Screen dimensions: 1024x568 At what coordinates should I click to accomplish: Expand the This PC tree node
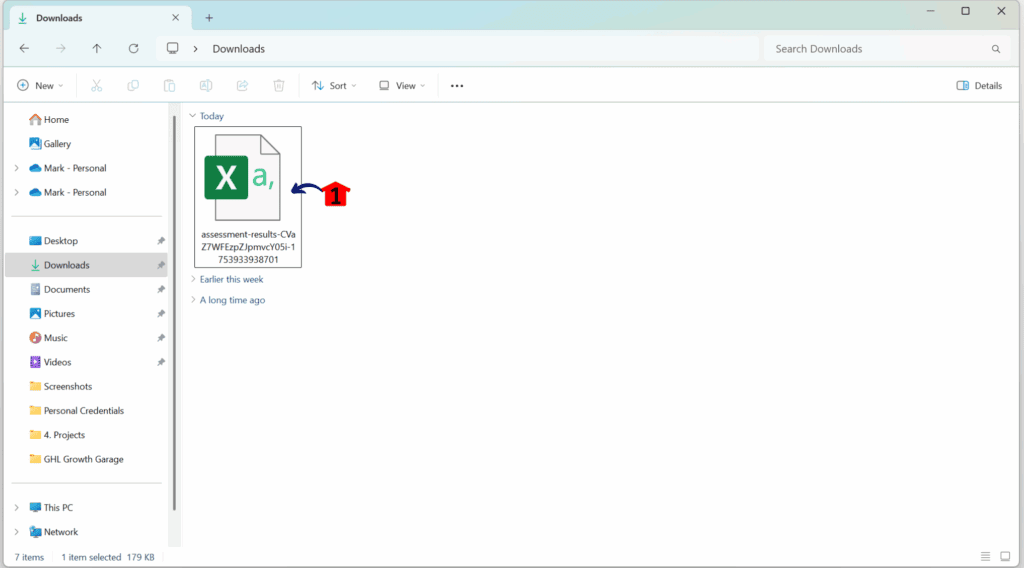click(16, 507)
